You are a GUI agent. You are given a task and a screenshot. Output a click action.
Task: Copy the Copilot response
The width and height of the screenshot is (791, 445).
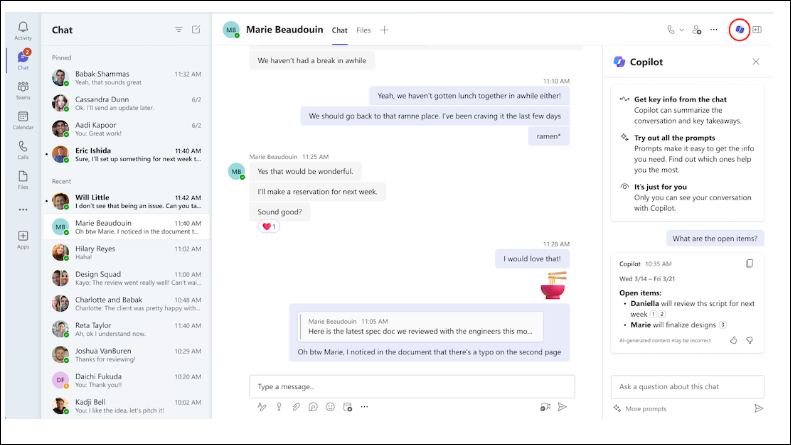point(750,263)
